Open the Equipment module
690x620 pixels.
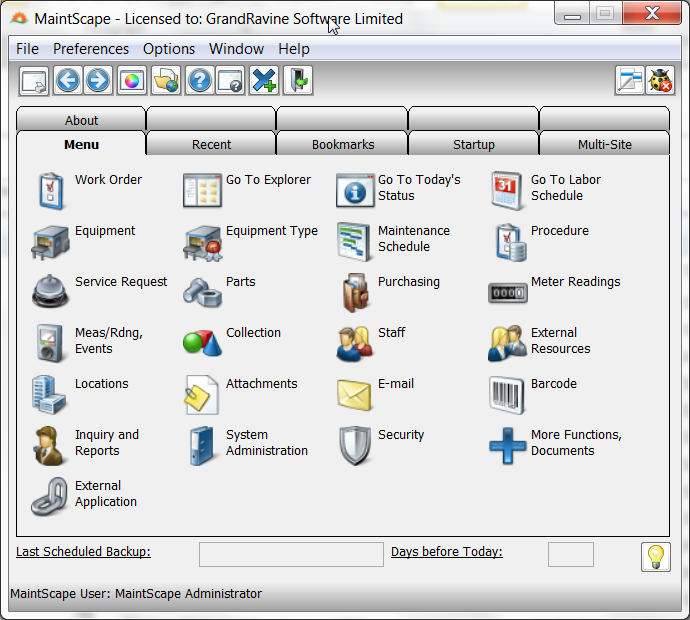tap(50, 242)
